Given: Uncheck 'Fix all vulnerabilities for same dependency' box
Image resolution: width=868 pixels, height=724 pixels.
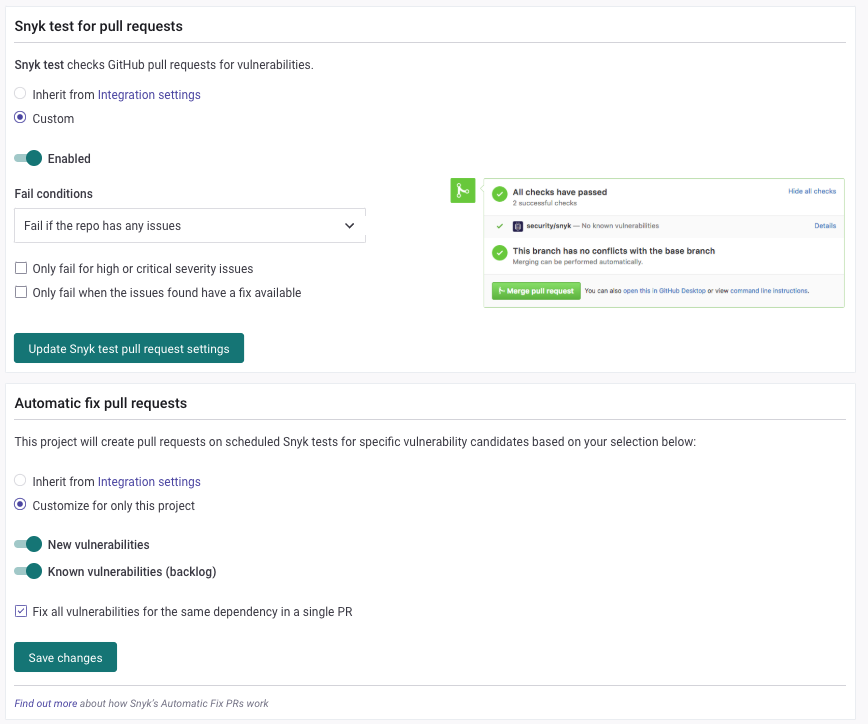Looking at the screenshot, I should point(21,611).
